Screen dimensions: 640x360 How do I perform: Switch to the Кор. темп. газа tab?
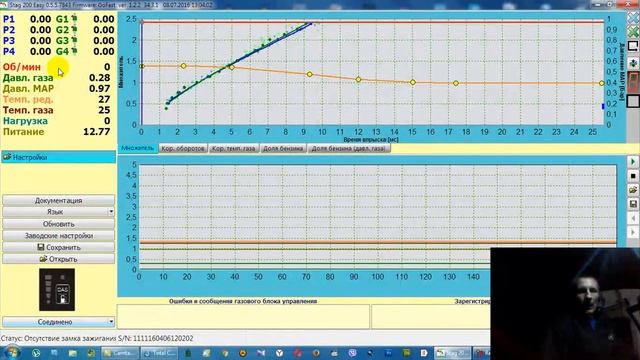point(233,148)
